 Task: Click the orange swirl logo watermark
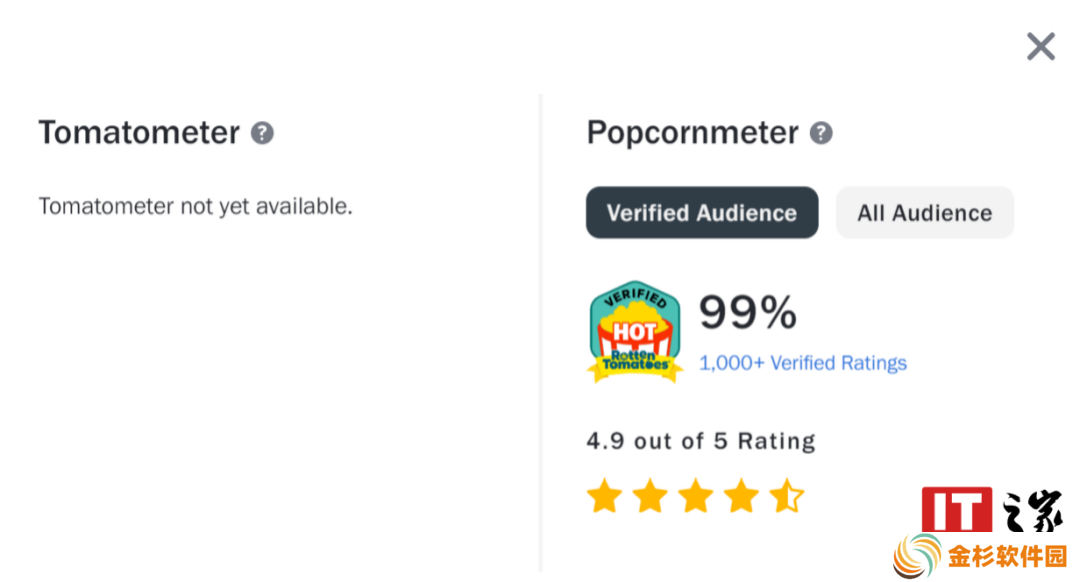coord(917,556)
